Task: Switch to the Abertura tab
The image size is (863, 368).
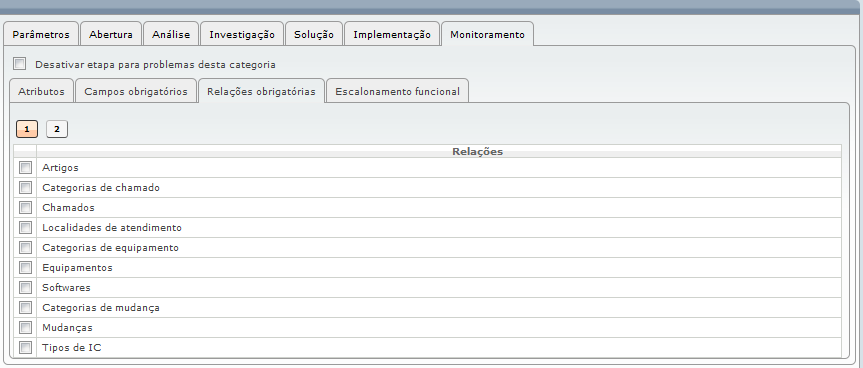Action: (x=111, y=34)
